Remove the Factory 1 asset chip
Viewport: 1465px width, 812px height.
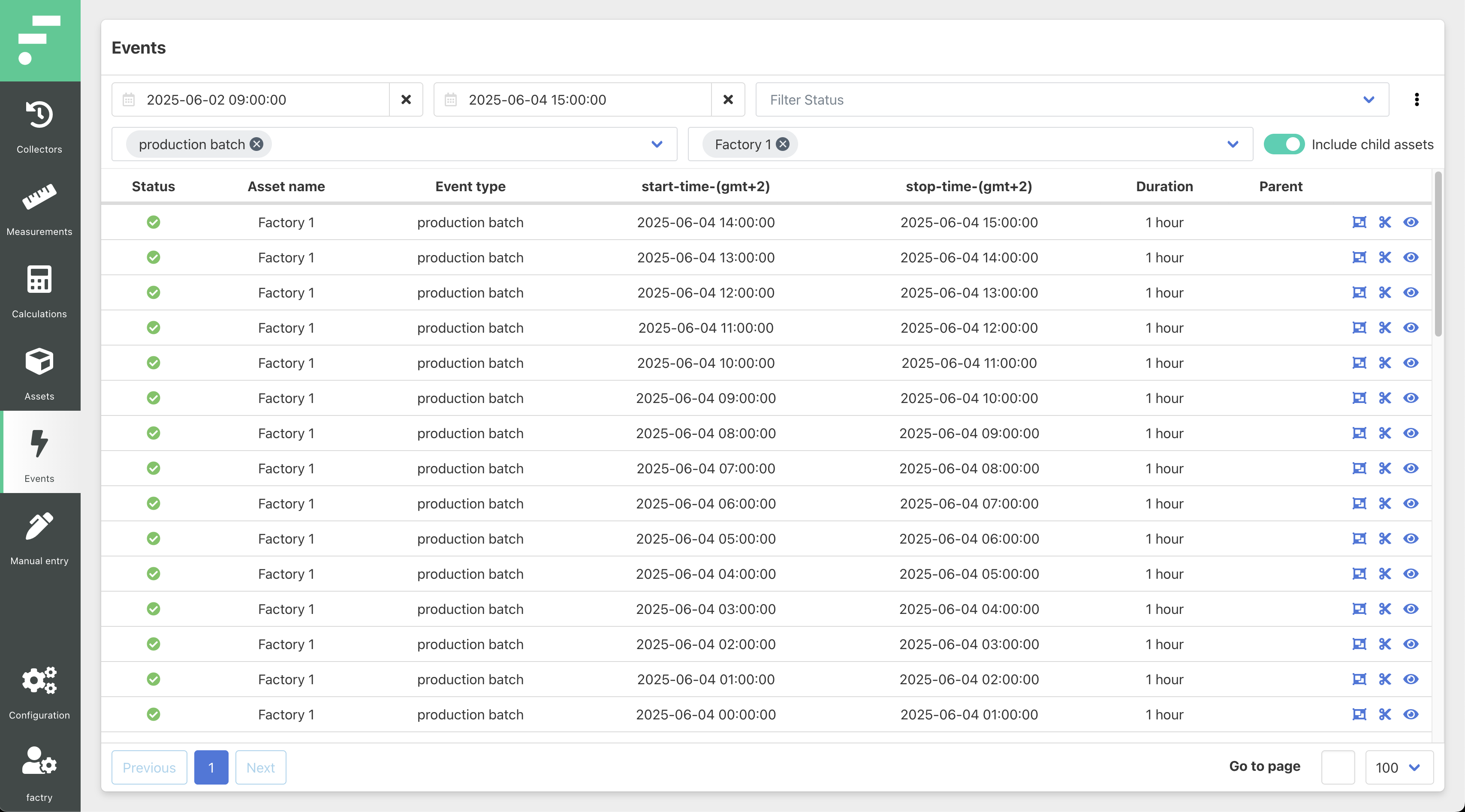pos(783,144)
